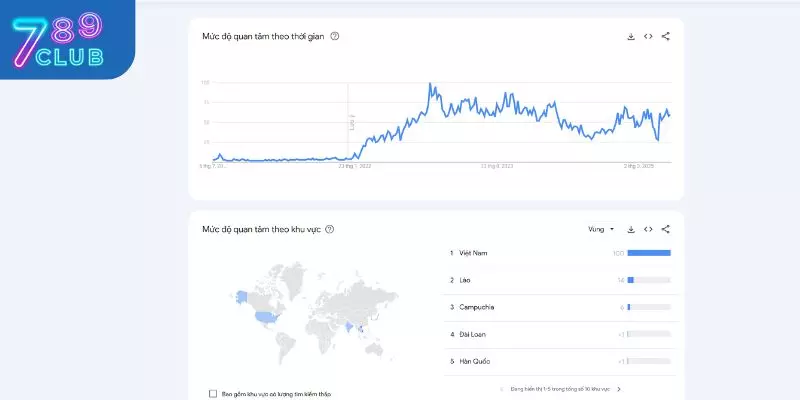The width and height of the screenshot is (800, 400).
Task: Share the interest by region panel
Action: [666, 229]
